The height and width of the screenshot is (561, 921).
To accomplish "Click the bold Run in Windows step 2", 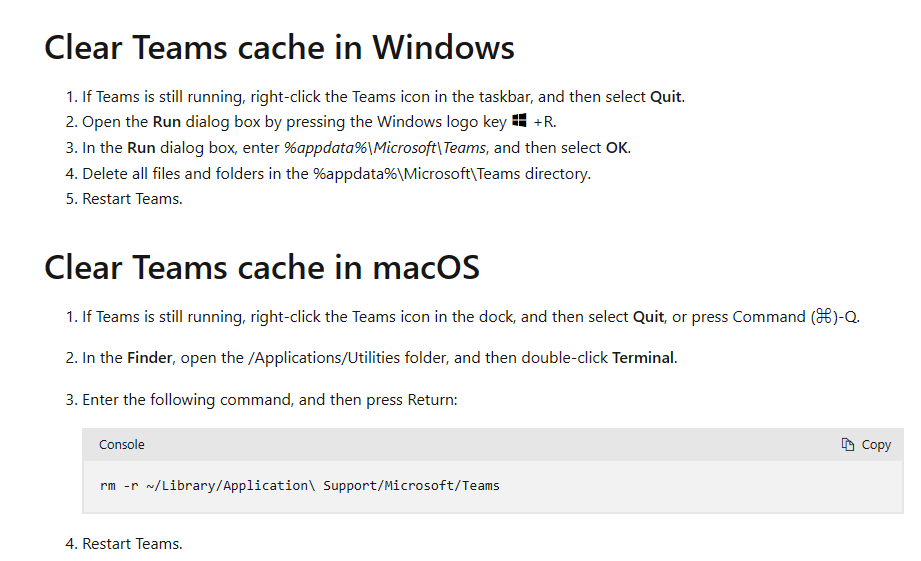I will pyautogui.click(x=167, y=122).
